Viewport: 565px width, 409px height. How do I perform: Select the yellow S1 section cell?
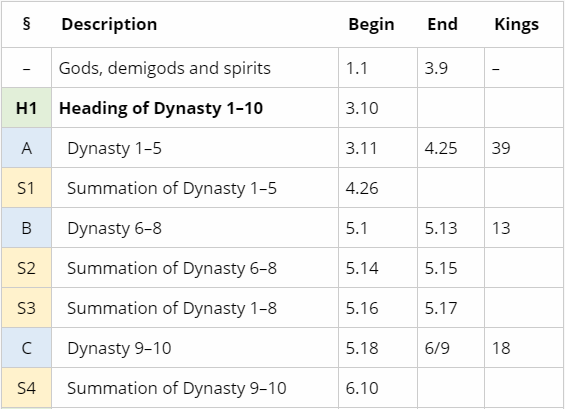point(26,188)
